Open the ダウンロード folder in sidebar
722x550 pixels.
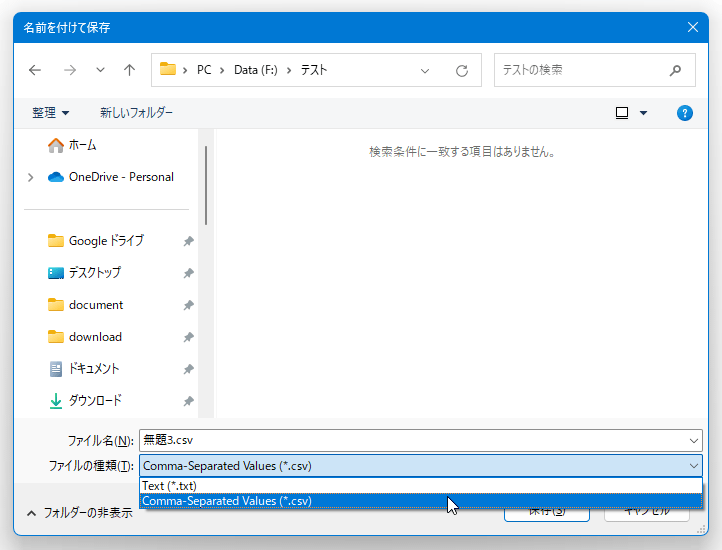[x=95, y=401]
